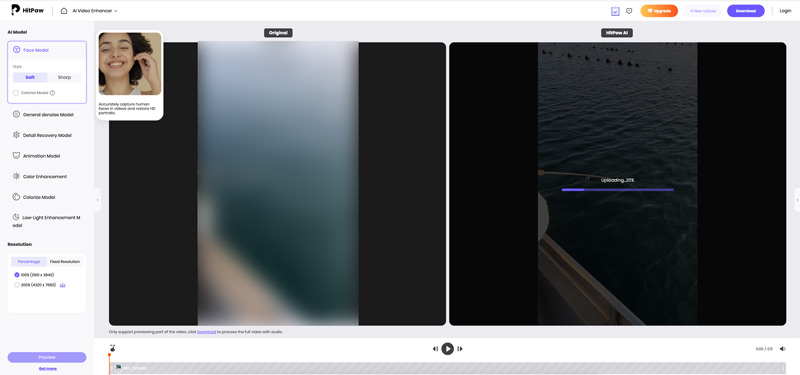
Task: Enable the Colorize Model checkbox
Action: [x=16, y=93]
